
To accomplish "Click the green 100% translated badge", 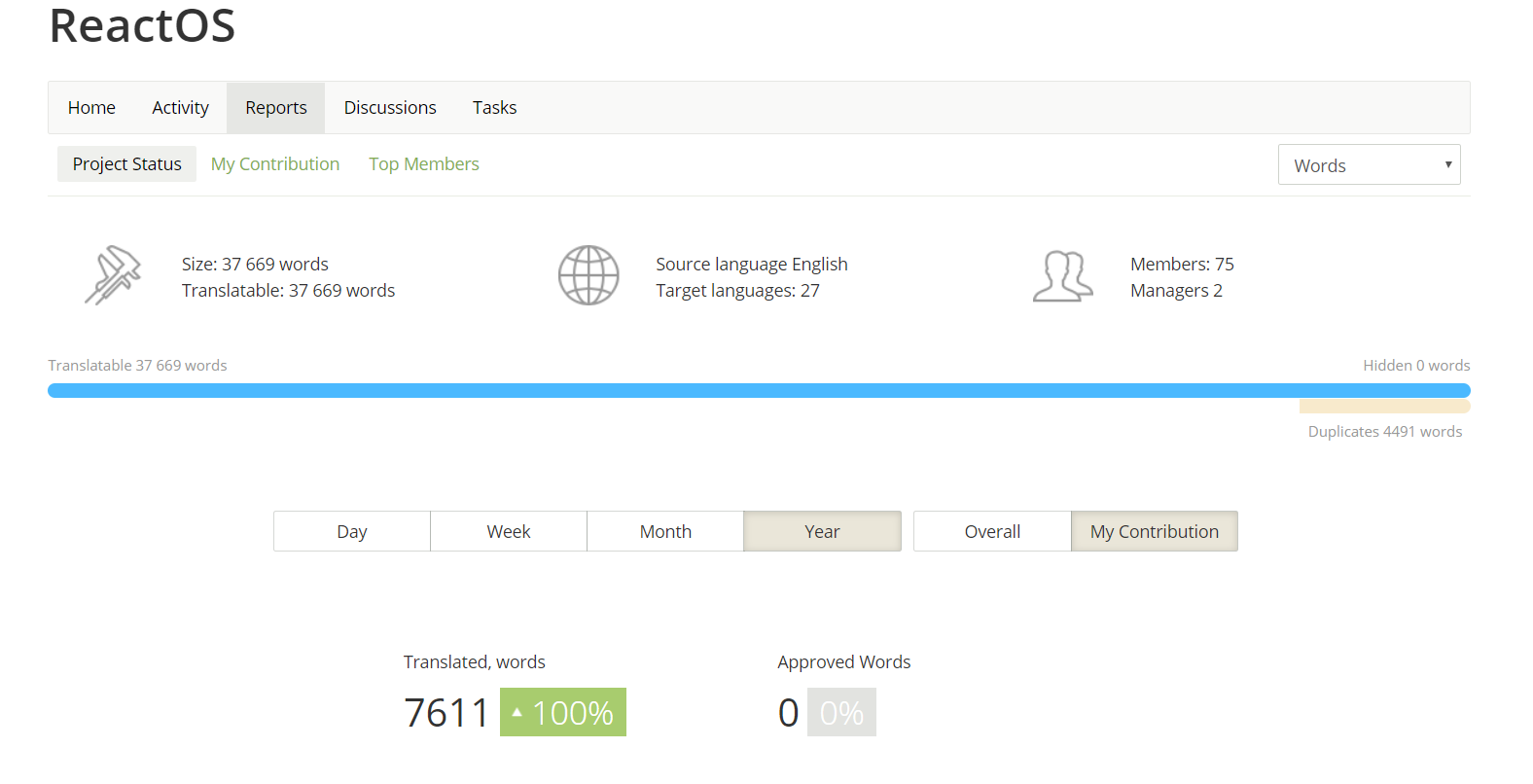I will [x=563, y=712].
